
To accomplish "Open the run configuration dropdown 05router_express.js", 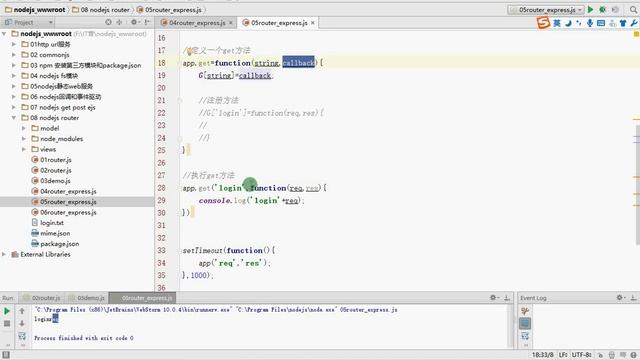I will tap(546, 9).
